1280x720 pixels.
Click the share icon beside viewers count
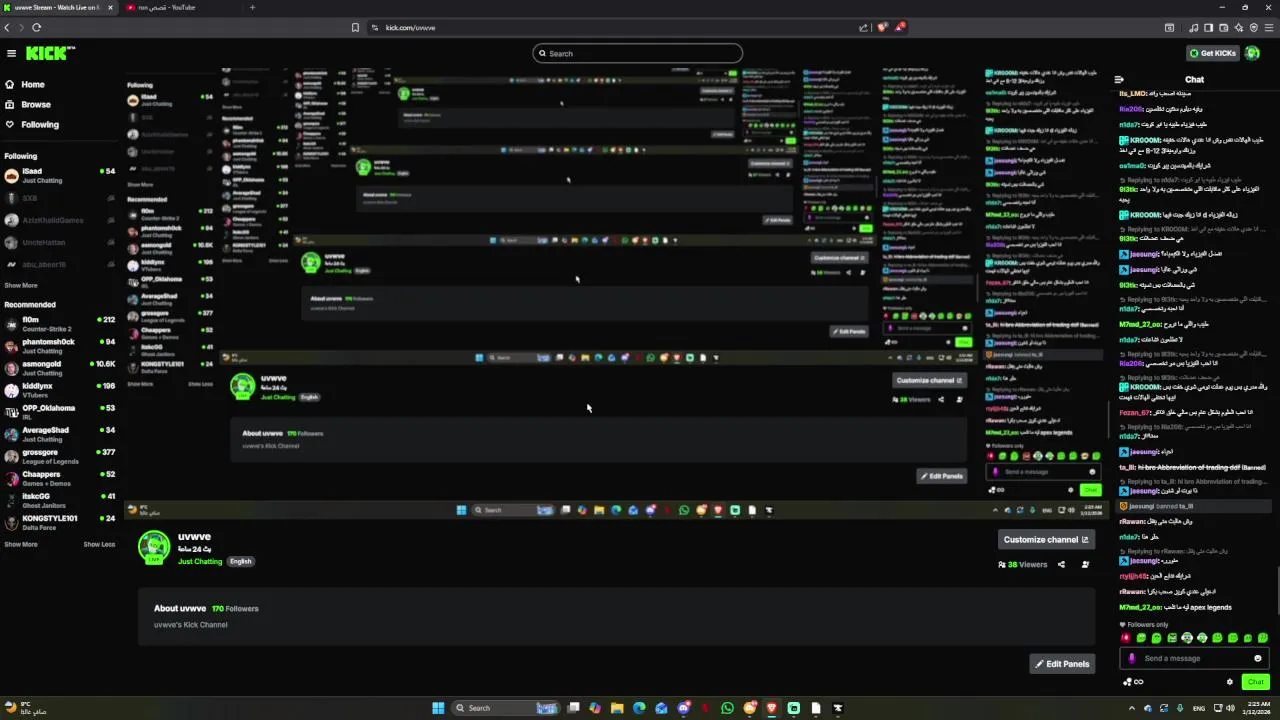[1061, 564]
